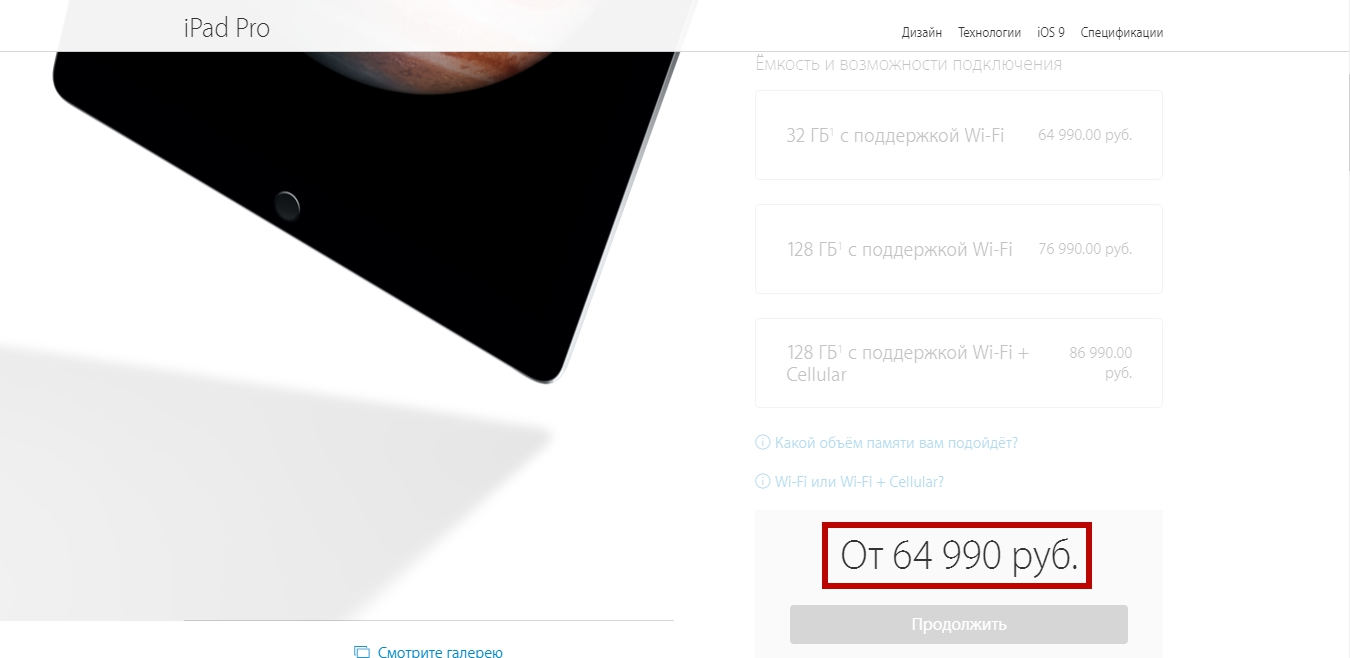Image resolution: width=1350 pixels, height=658 pixels.
Task: Click the info icon beside memory capacity question
Action: coord(762,442)
